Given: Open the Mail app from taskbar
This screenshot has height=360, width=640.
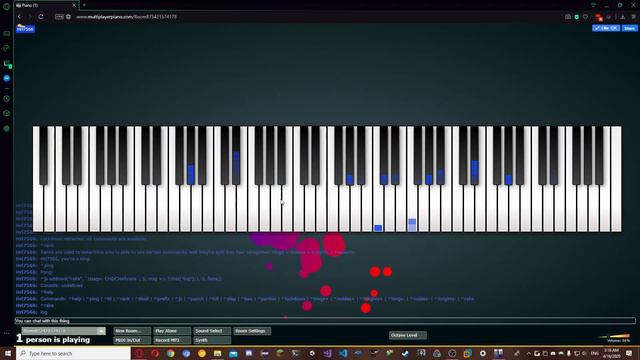Looking at the screenshot, I should pos(233,353).
